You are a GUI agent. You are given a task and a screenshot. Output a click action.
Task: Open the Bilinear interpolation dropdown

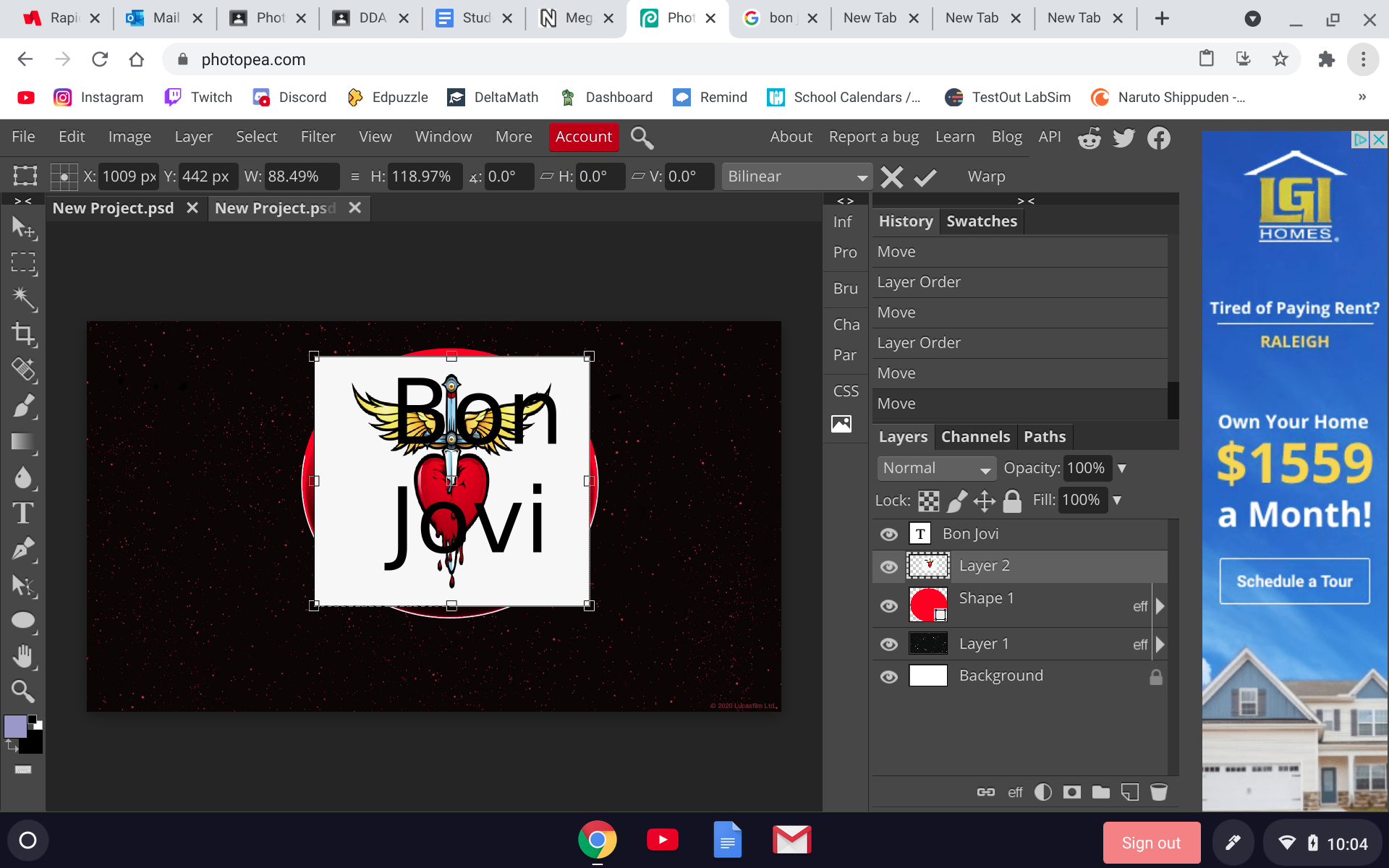(797, 176)
